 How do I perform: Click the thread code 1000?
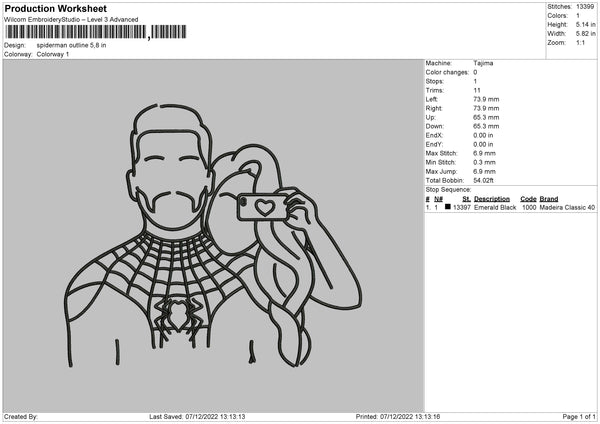(x=529, y=207)
